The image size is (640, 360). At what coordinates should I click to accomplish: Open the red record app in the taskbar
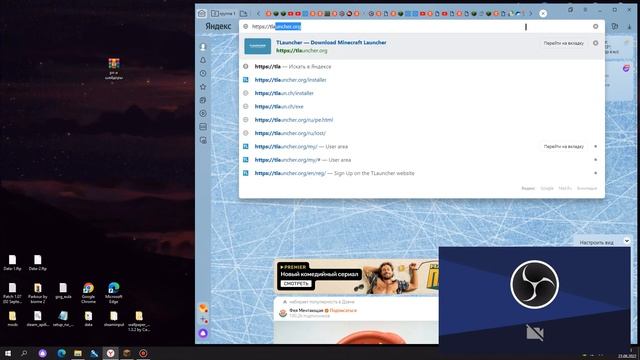tap(143, 353)
